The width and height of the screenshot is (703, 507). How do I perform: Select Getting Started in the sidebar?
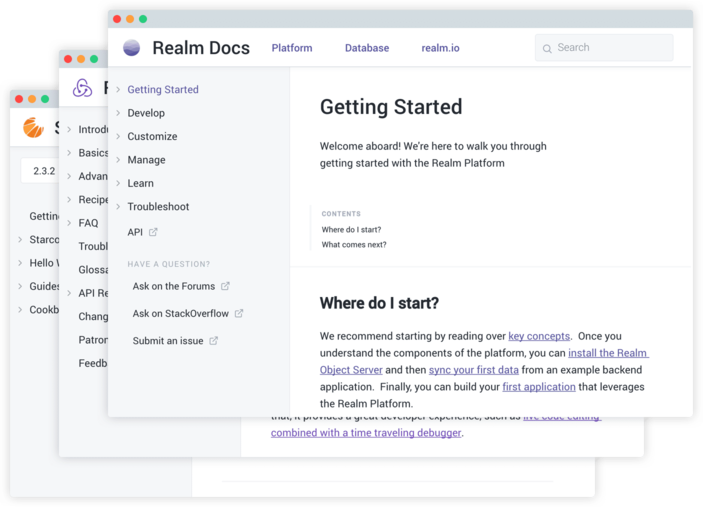[163, 90]
